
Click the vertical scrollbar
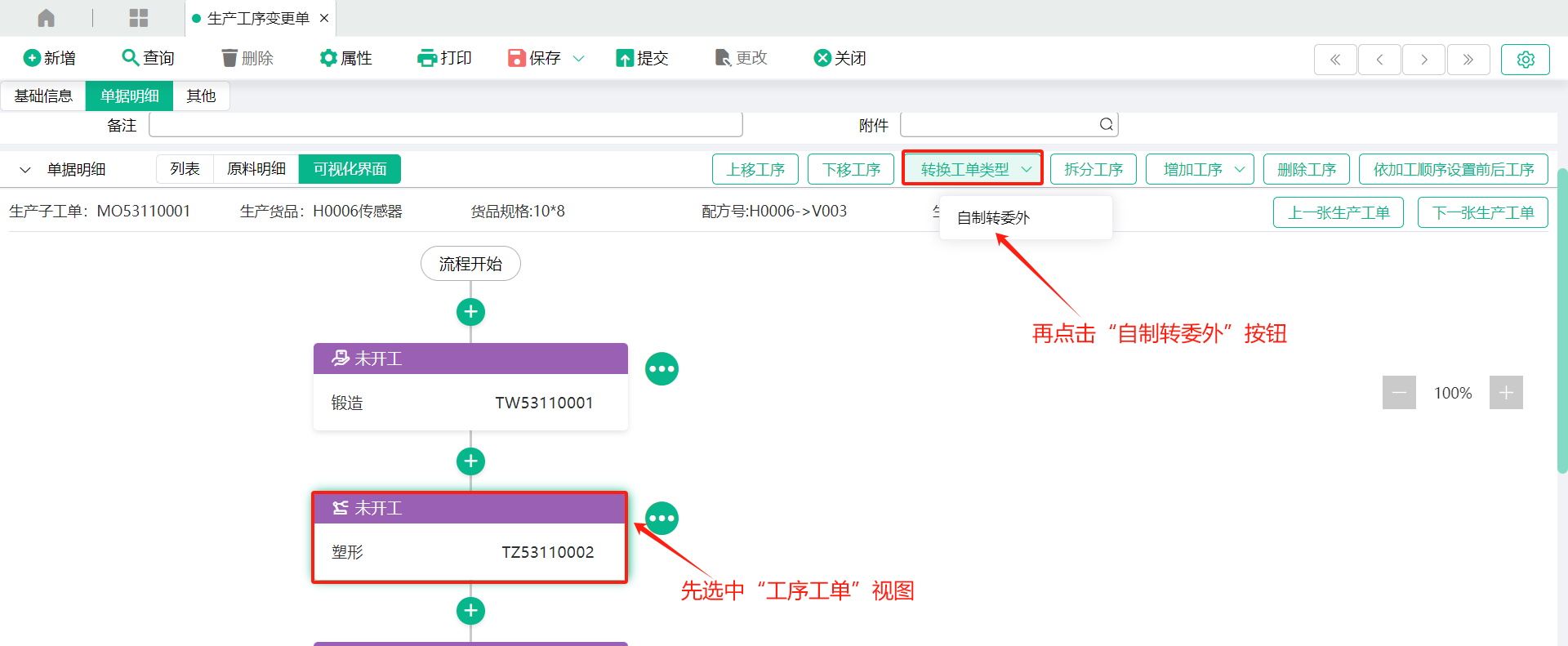[x=1562, y=320]
